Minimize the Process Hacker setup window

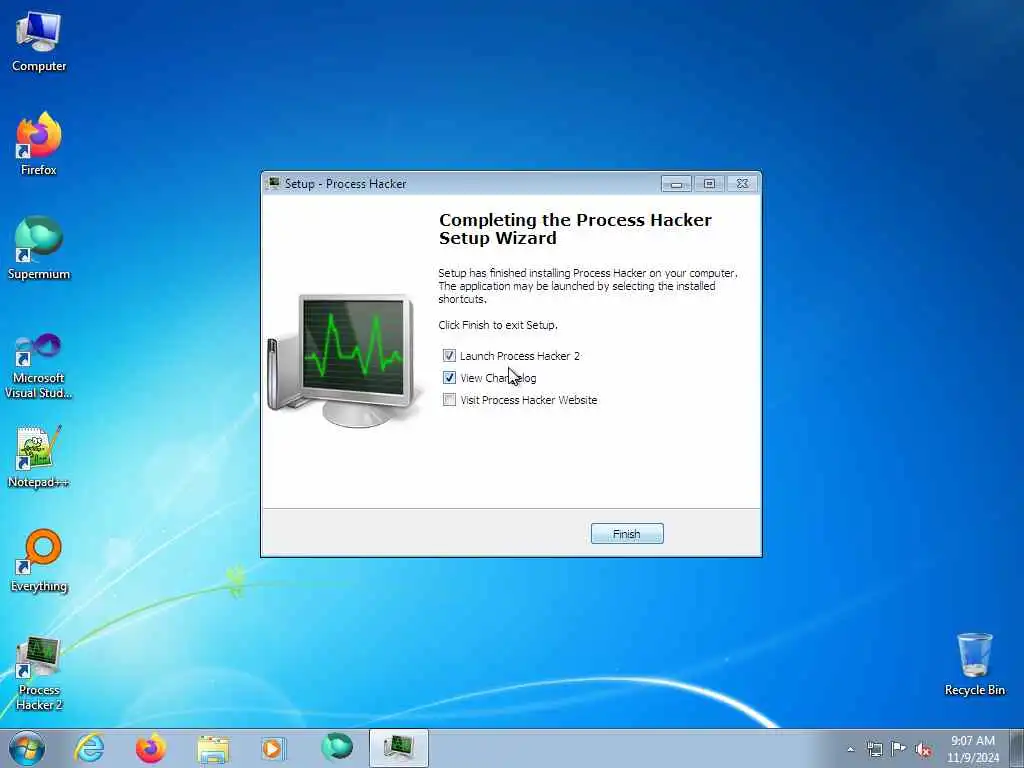click(676, 184)
